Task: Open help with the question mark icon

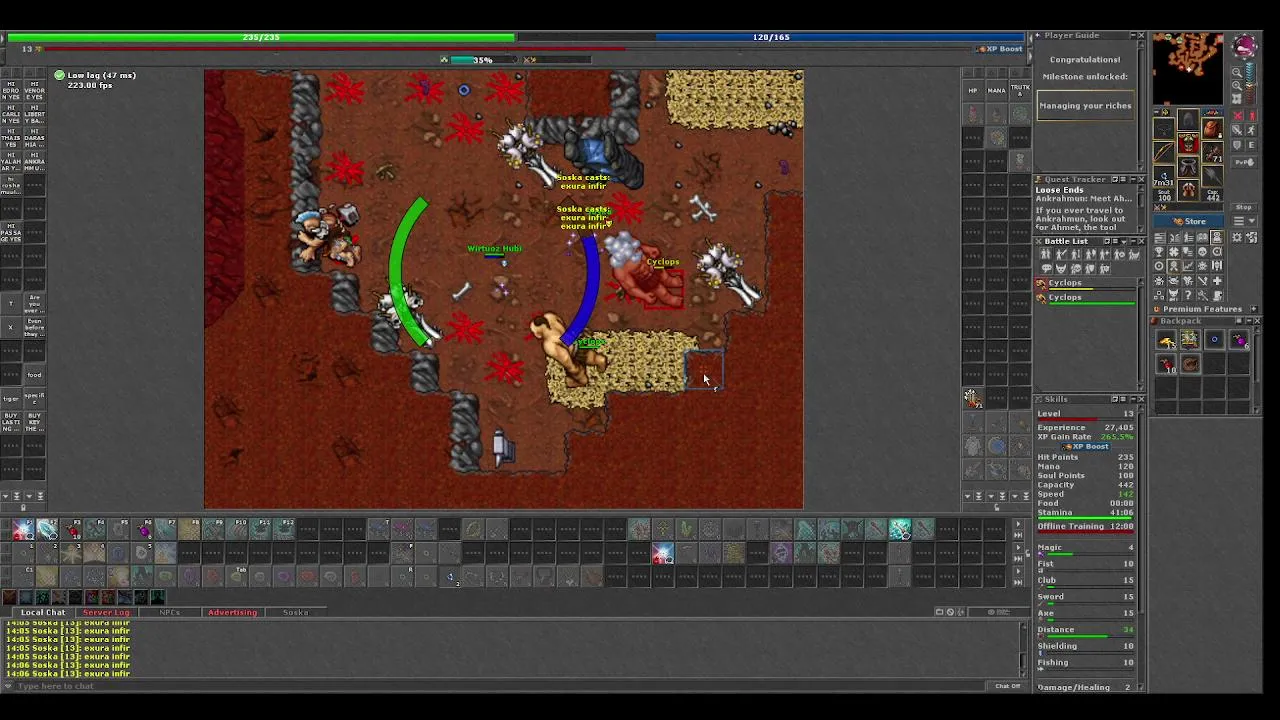Action: (x=1188, y=295)
